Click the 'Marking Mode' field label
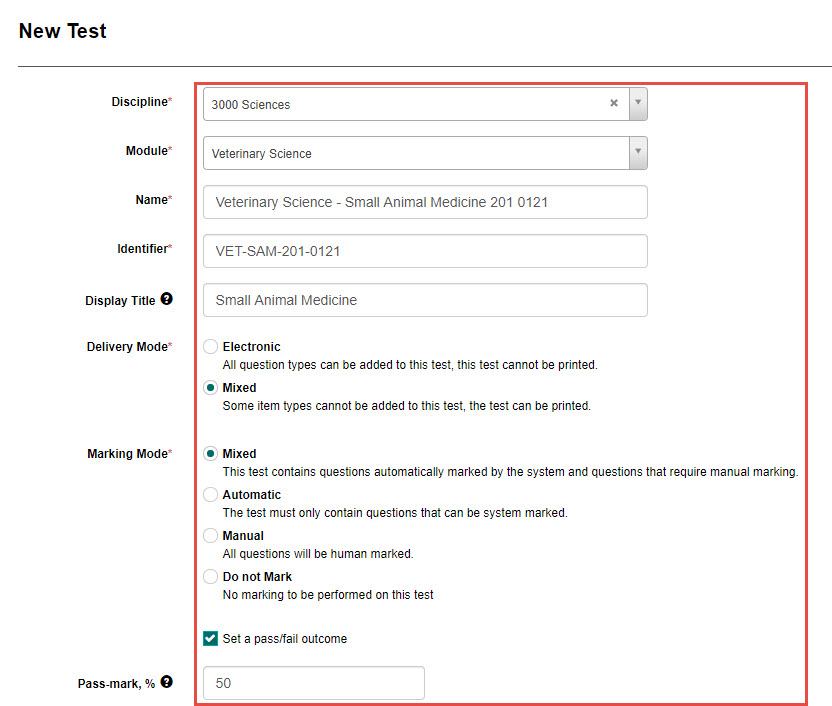The height and width of the screenshot is (706, 832). click(128, 454)
